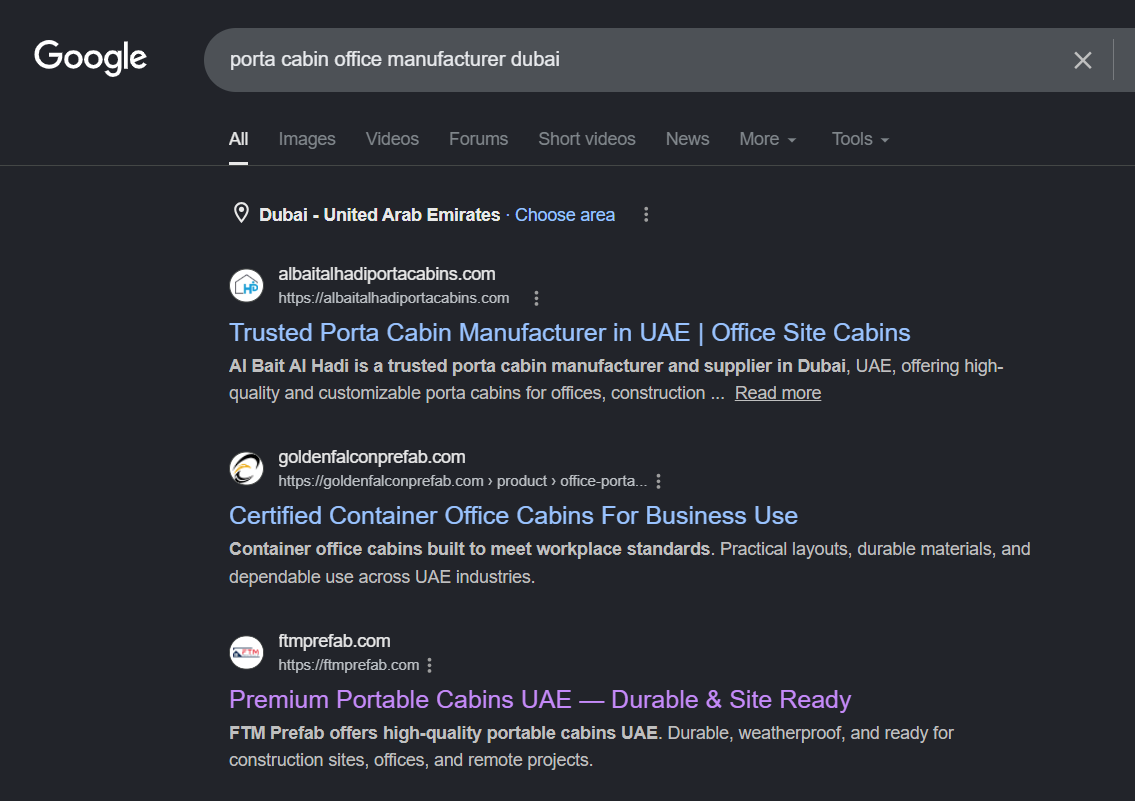Screen dimensions: 1135x801
Task: Switch to the Forums tab
Action: point(478,139)
